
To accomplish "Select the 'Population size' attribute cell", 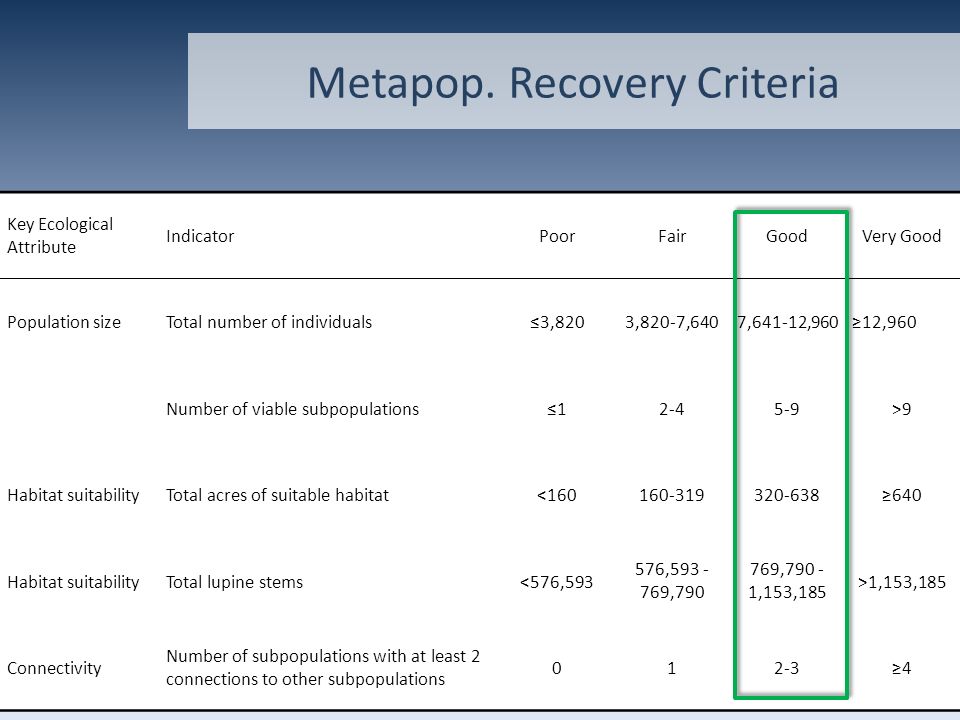I will [64, 323].
